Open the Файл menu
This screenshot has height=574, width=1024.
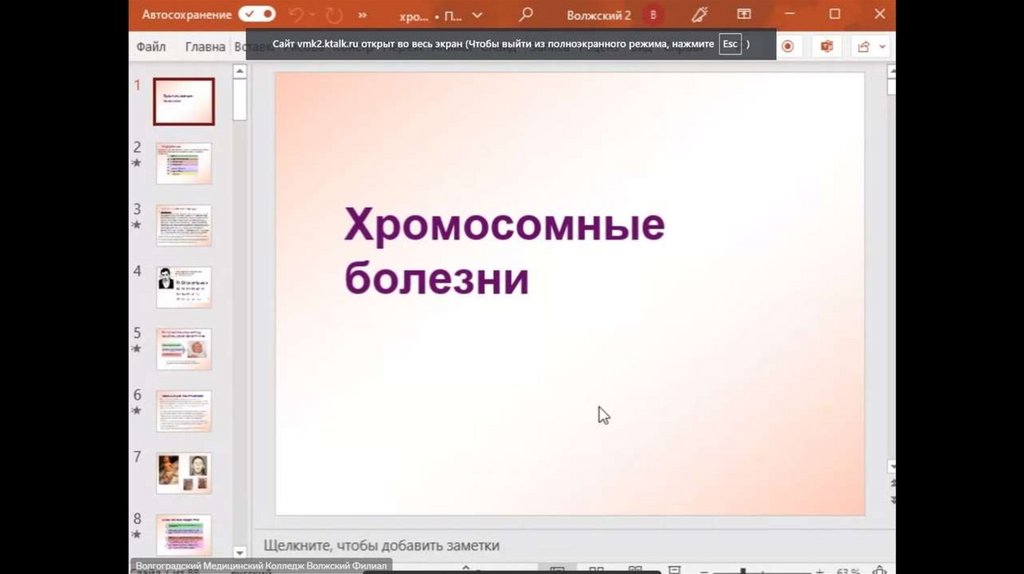[x=151, y=47]
